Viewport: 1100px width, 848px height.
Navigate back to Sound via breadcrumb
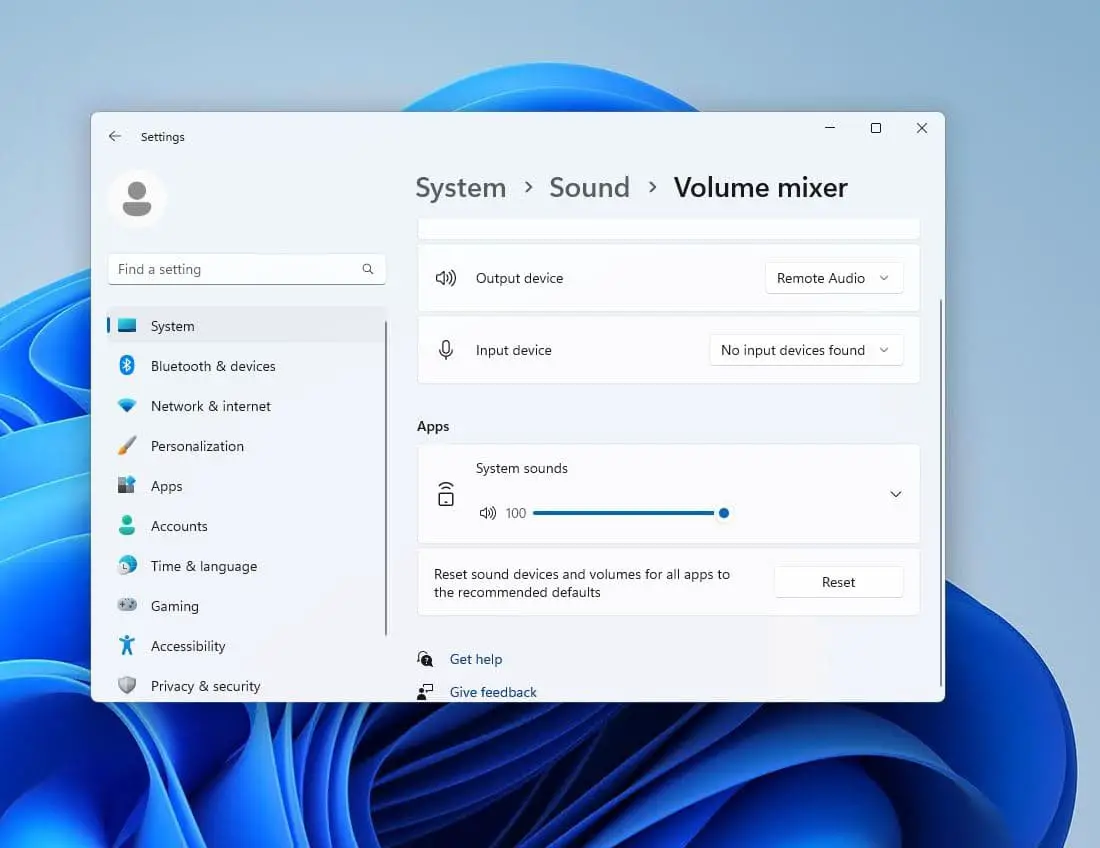tap(589, 188)
